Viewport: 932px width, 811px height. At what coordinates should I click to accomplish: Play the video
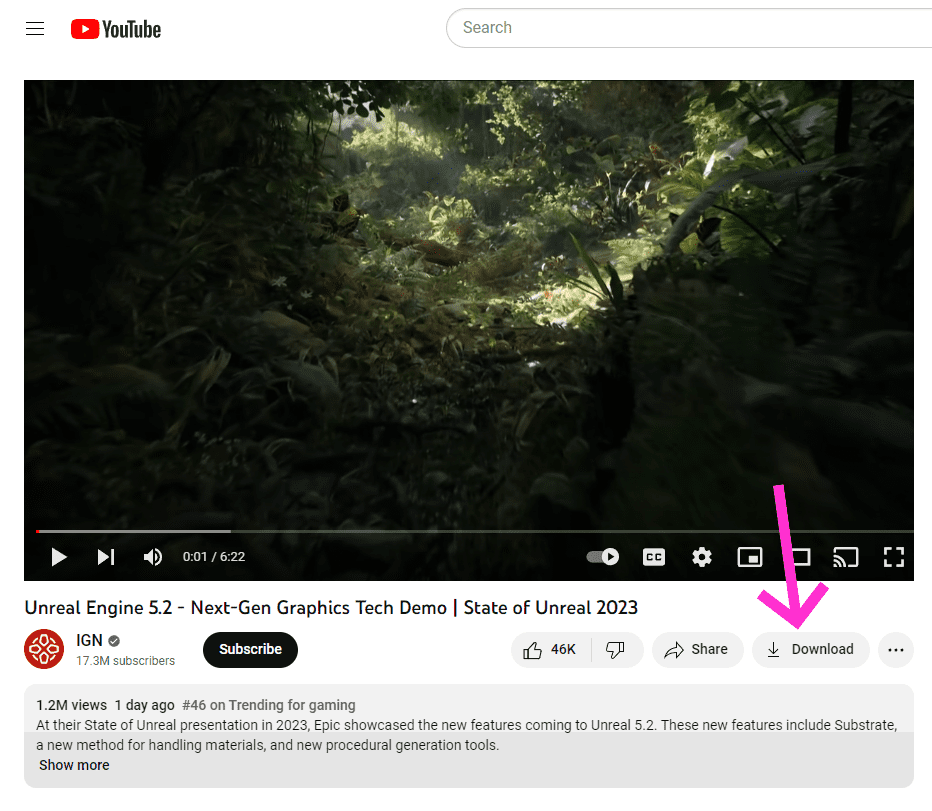58,557
